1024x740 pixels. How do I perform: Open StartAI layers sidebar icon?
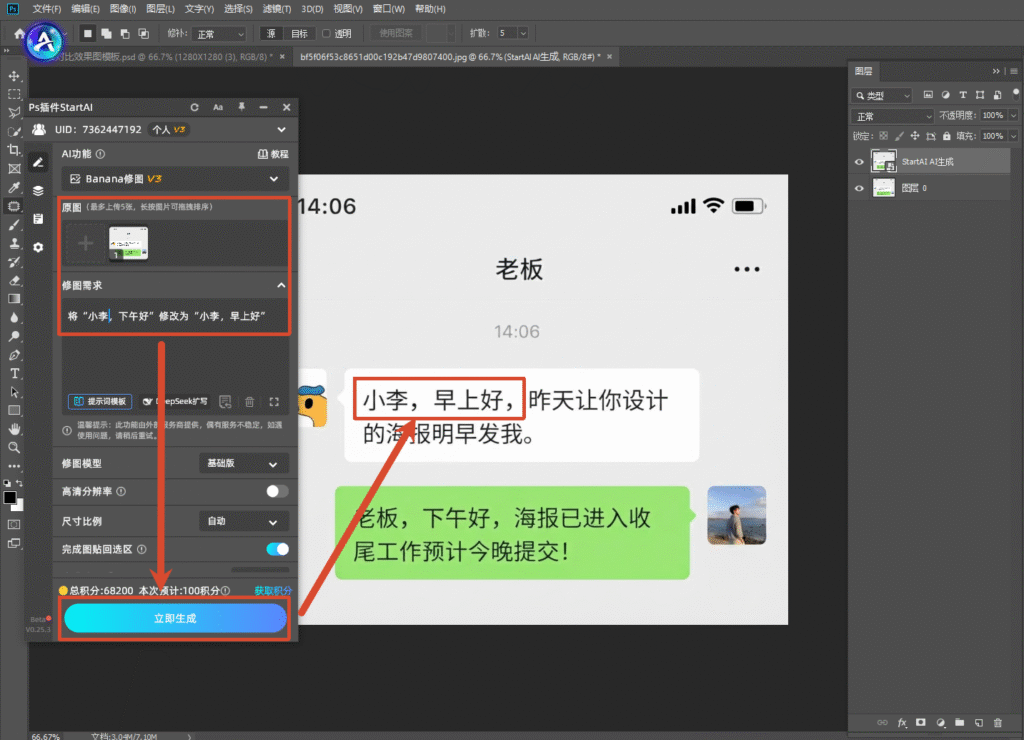(x=39, y=190)
